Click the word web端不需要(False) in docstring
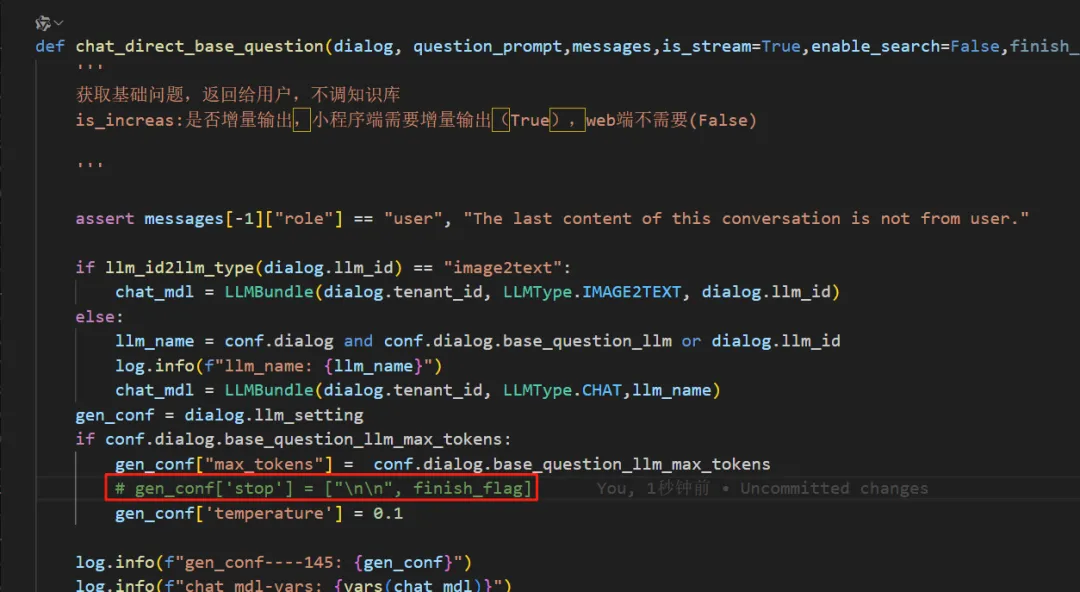Viewport: 1080px width, 592px height. [672, 121]
